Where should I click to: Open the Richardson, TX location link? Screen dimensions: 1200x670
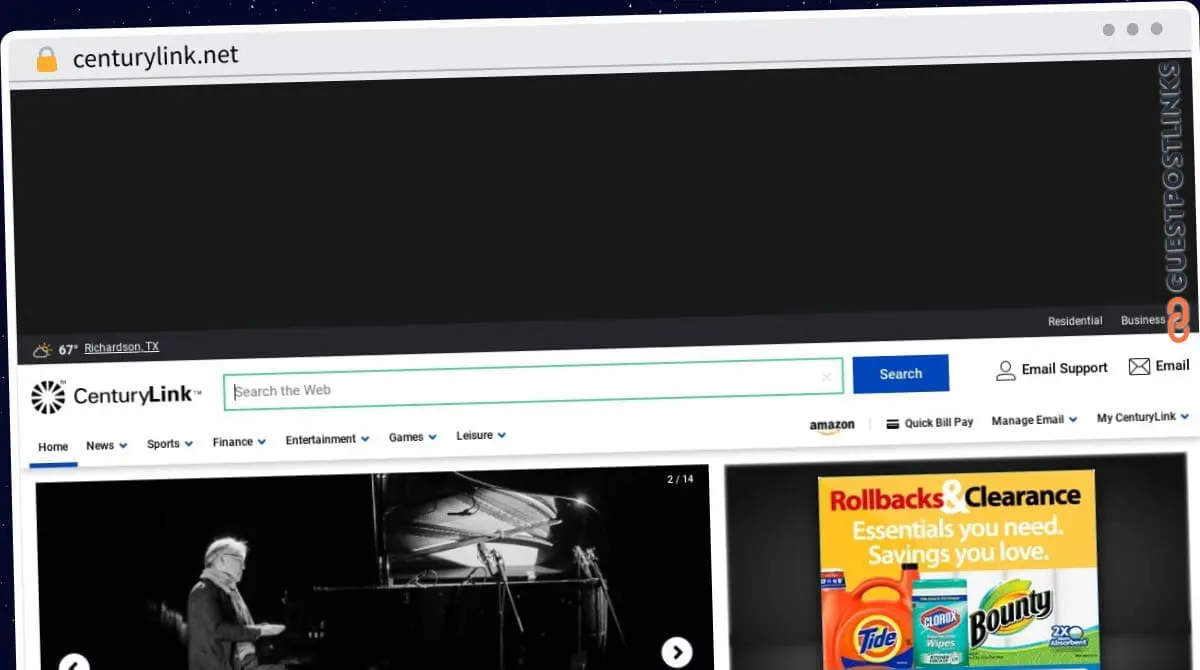point(121,348)
